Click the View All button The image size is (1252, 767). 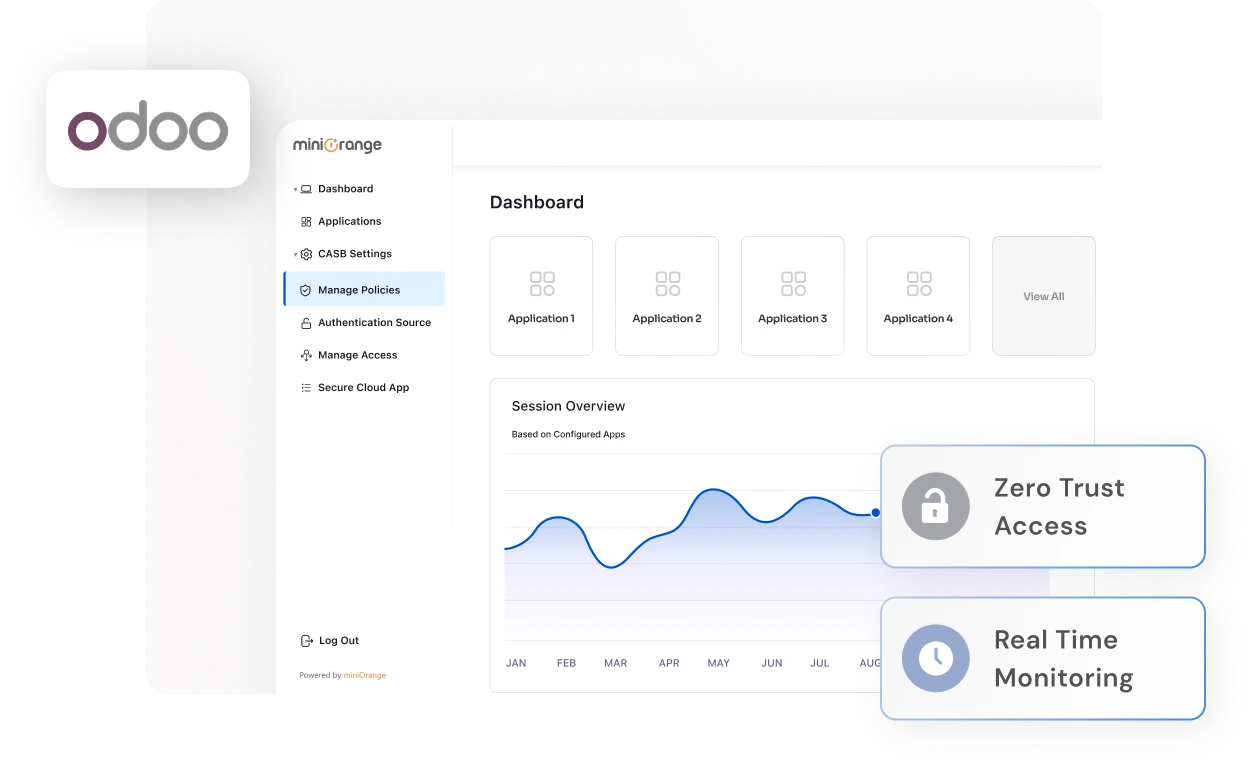click(x=1043, y=296)
